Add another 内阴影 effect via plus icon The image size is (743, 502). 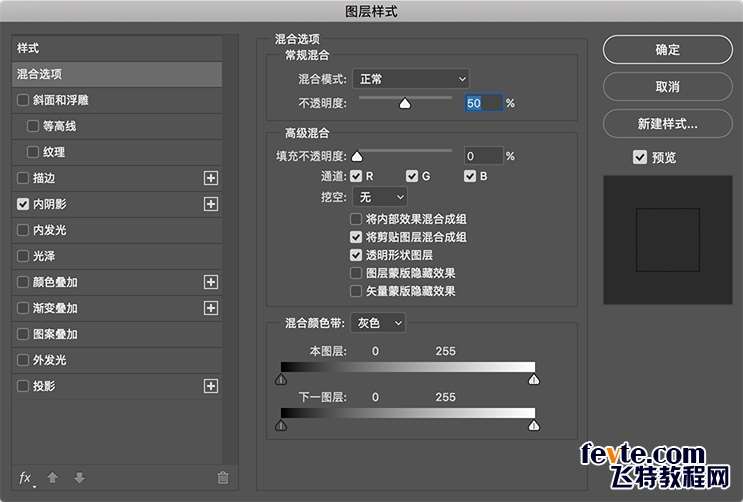(211, 204)
